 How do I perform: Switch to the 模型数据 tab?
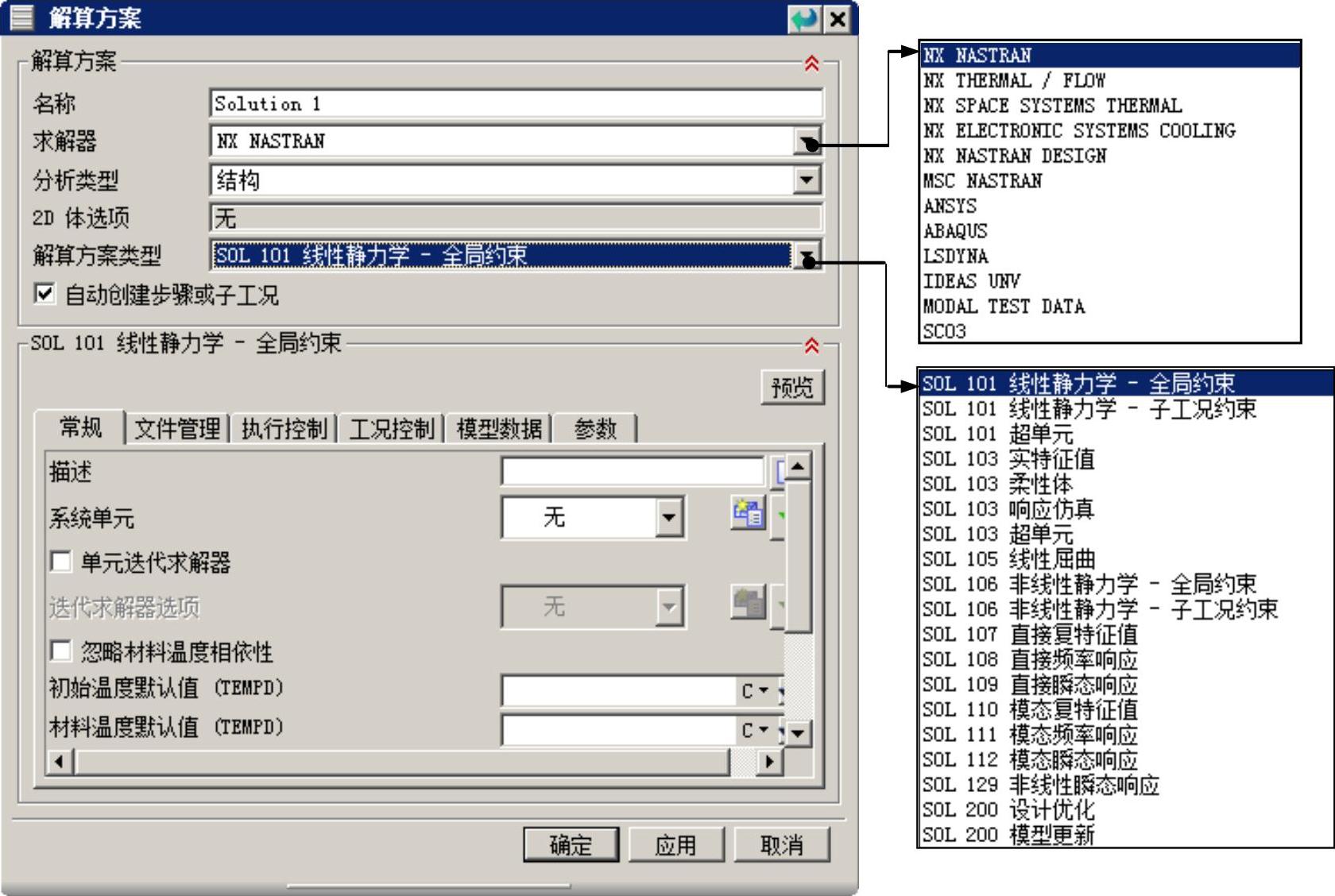pyautogui.click(x=499, y=429)
